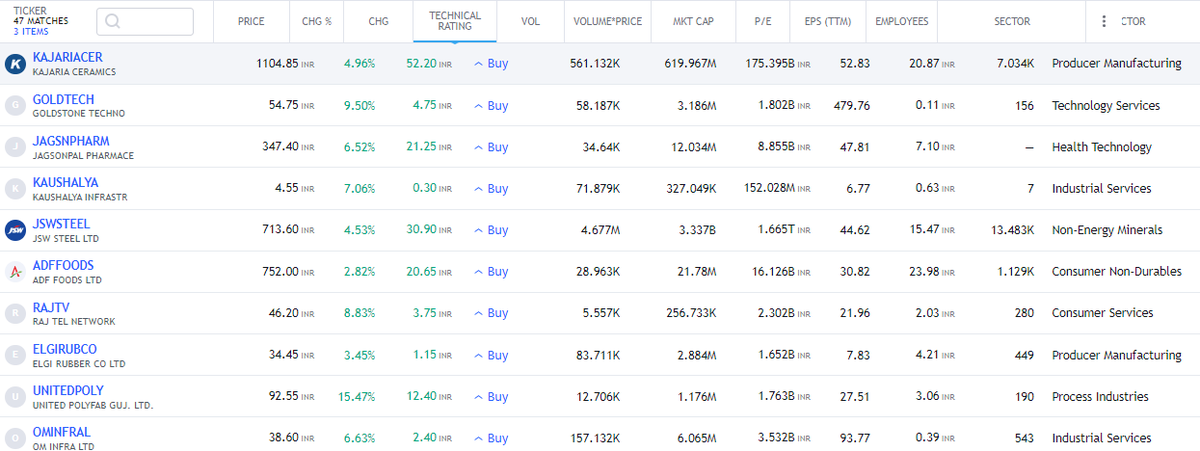
Task: Click the Buy rating for KAJARIACER
Action: click(x=491, y=63)
